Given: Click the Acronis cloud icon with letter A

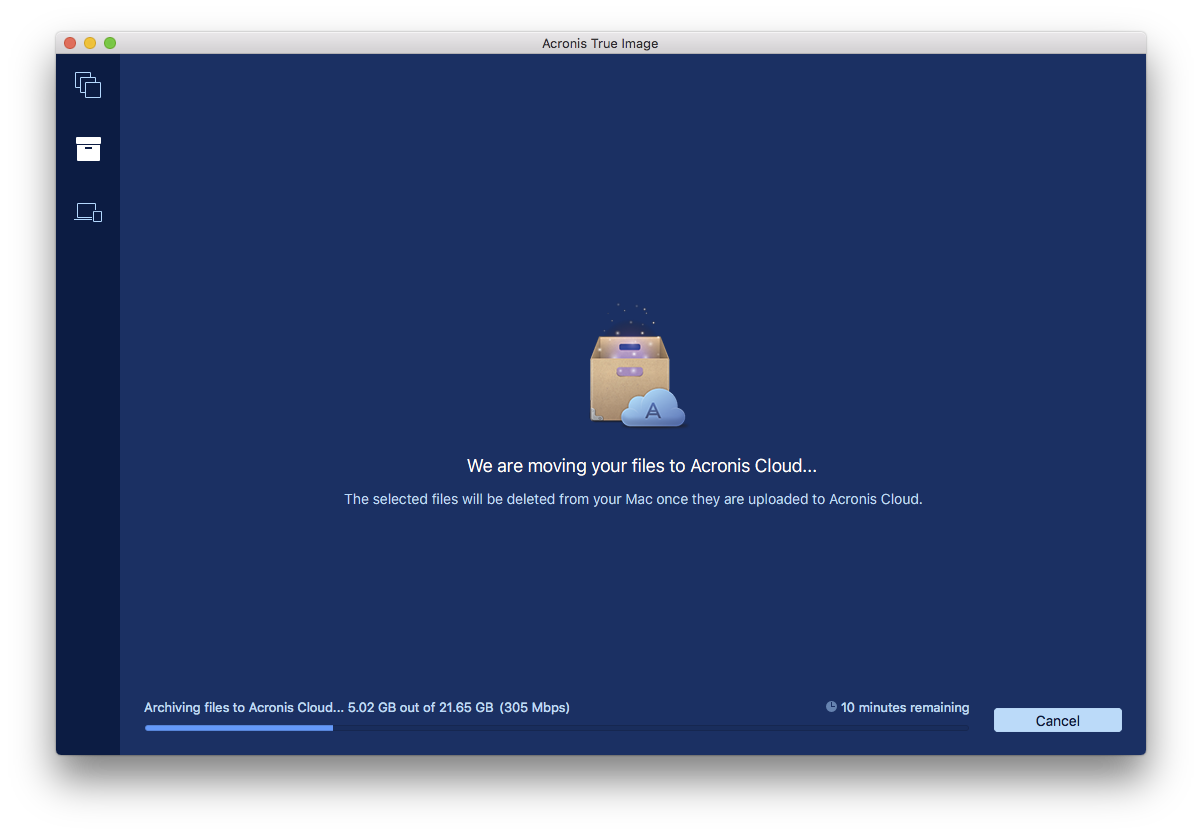Looking at the screenshot, I should [653, 408].
